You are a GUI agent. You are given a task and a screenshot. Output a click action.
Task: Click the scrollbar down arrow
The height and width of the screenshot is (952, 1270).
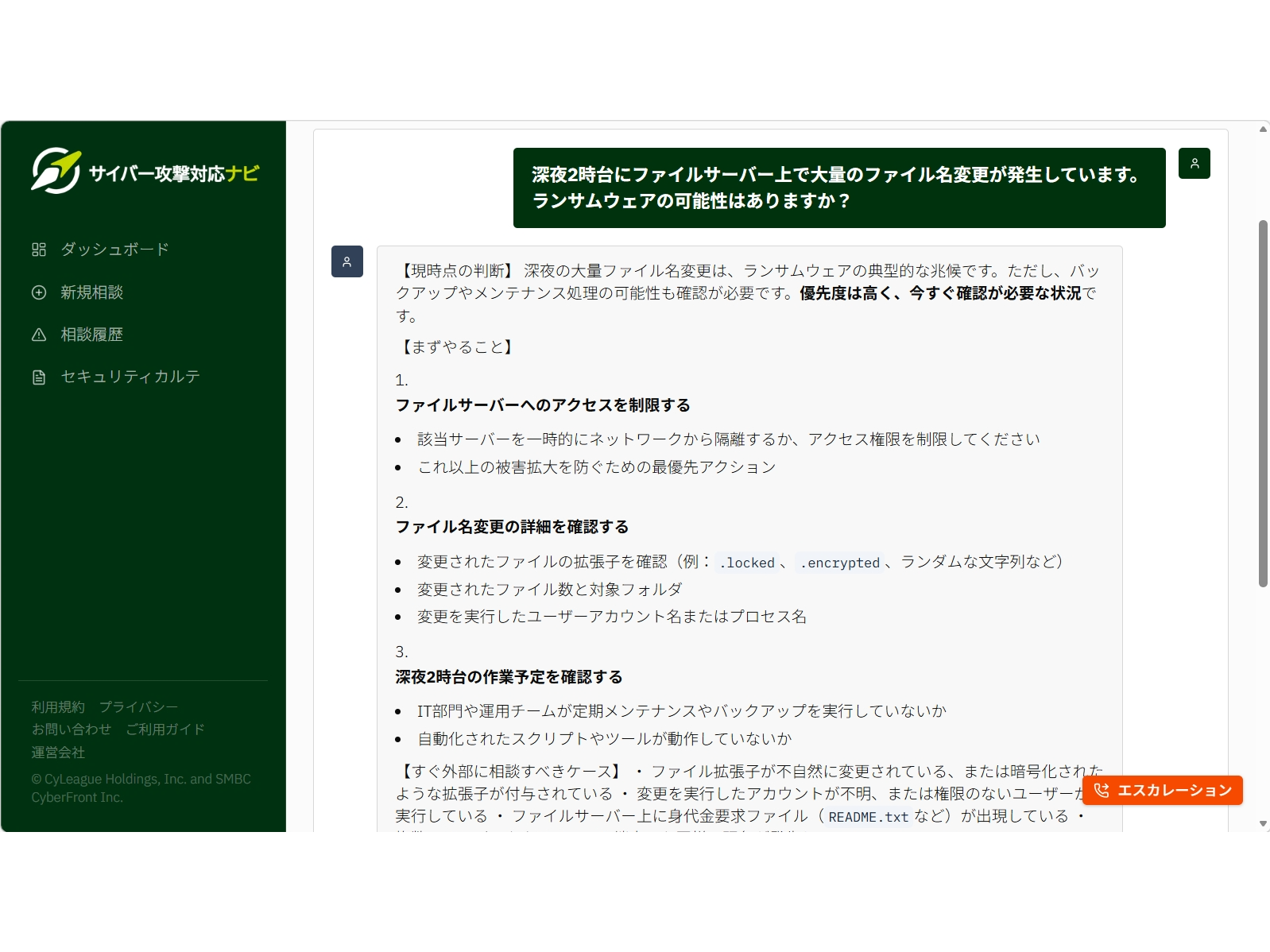coord(1263,824)
